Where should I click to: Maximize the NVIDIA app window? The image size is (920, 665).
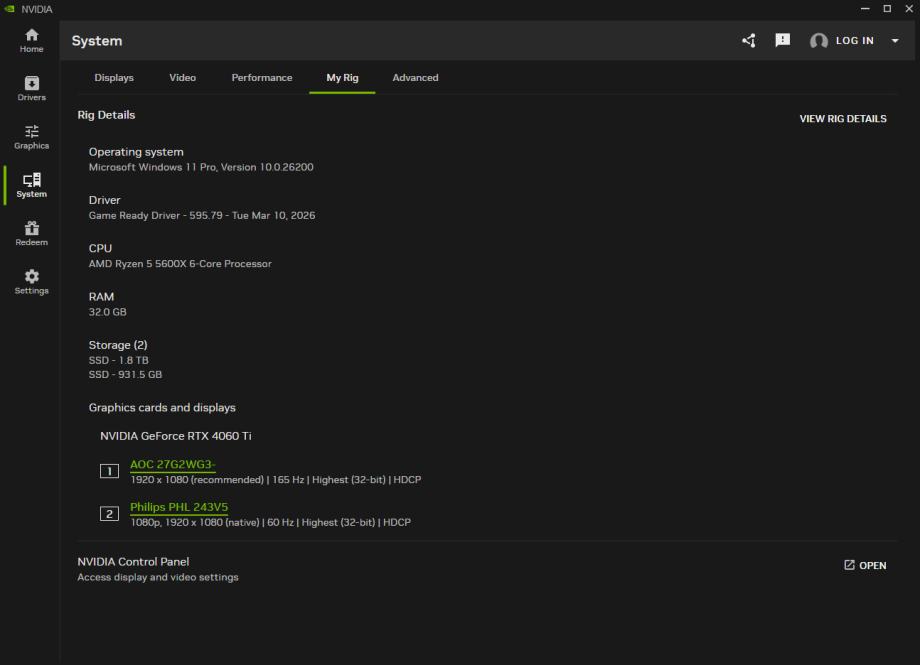[887, 9]
